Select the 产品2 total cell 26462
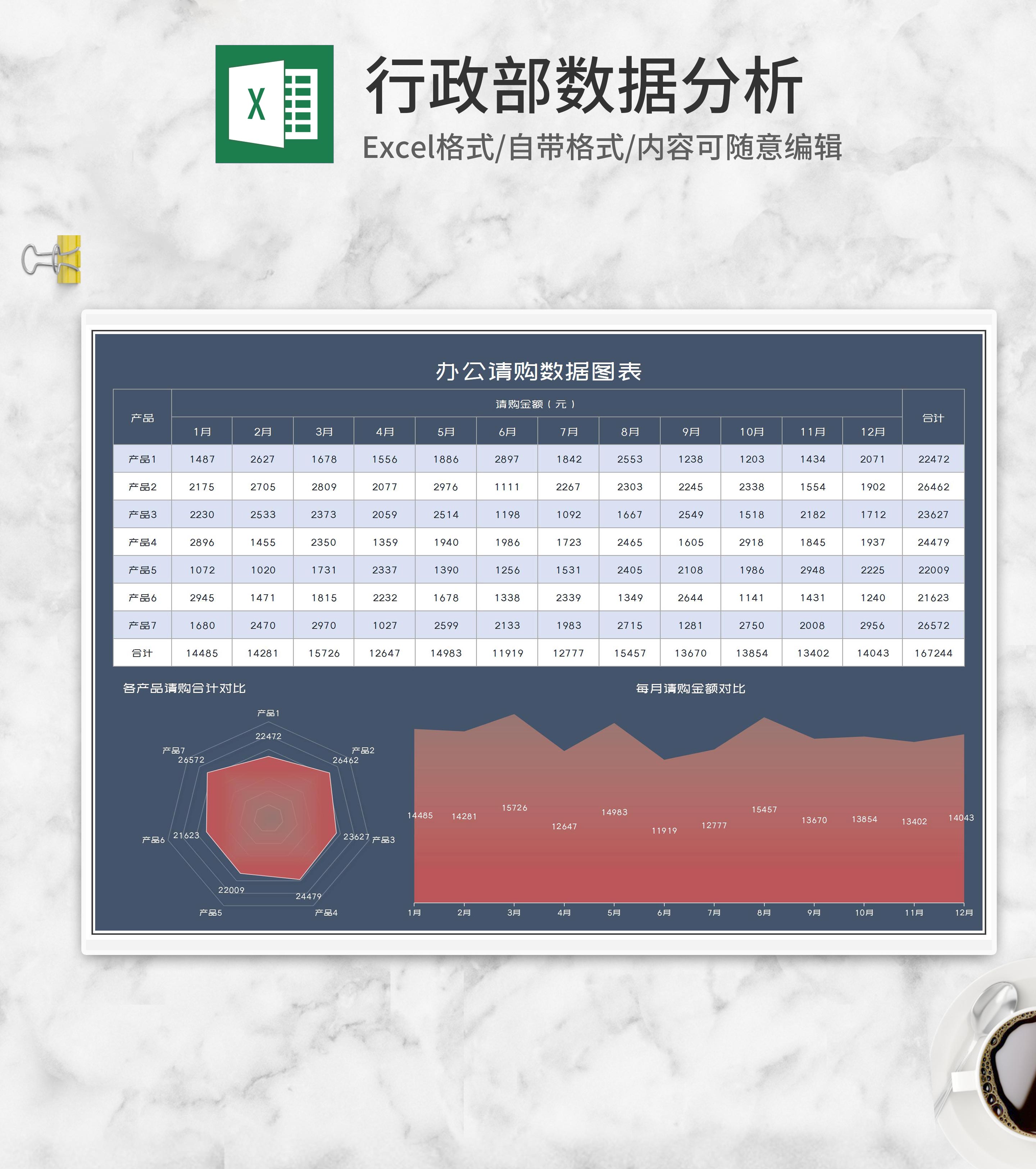The height and width of the screenshot is (1169, 1036). (x=932, y=487)
